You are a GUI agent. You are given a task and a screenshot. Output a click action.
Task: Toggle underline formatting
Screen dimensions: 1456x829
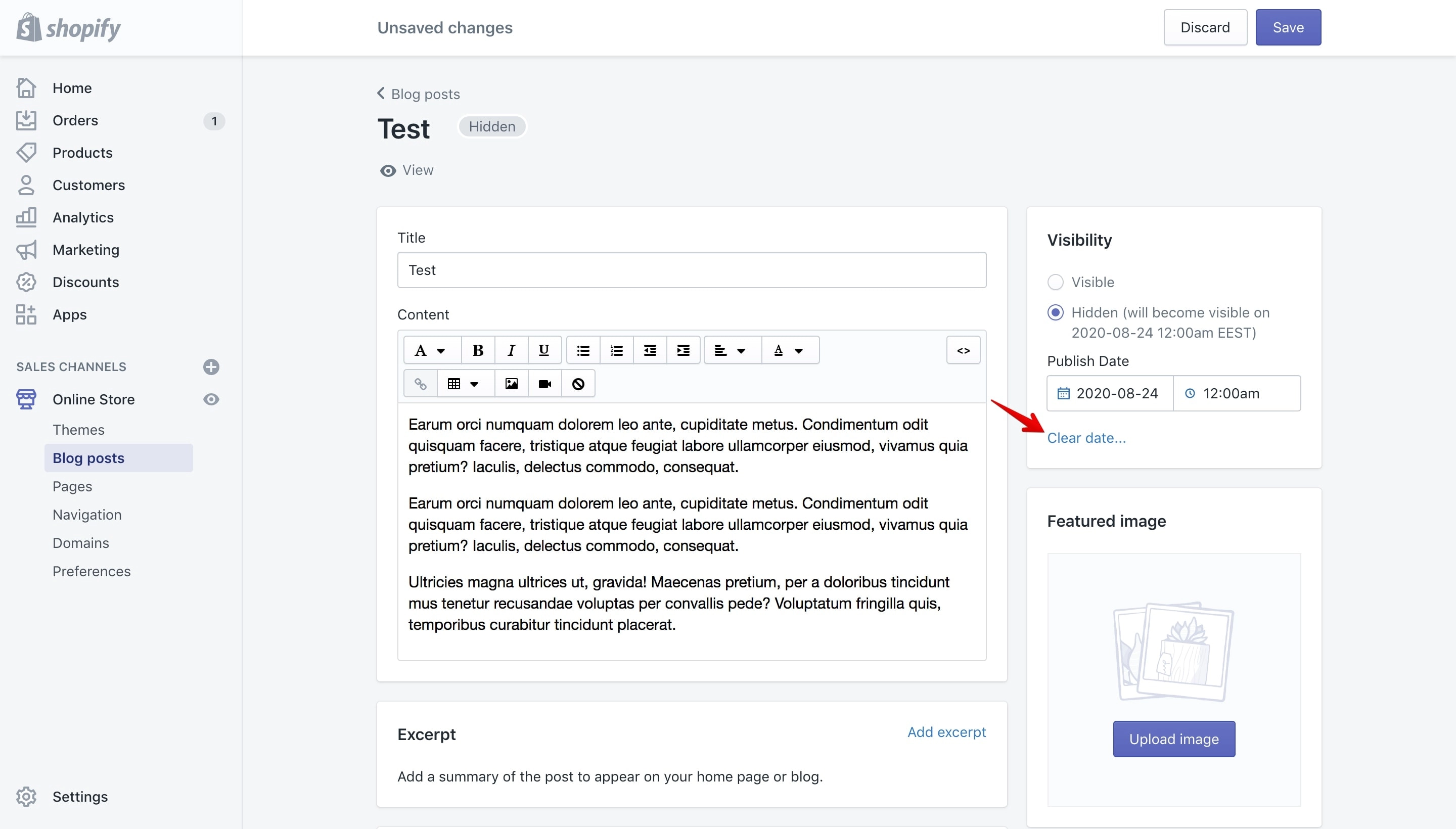point(544,350)
